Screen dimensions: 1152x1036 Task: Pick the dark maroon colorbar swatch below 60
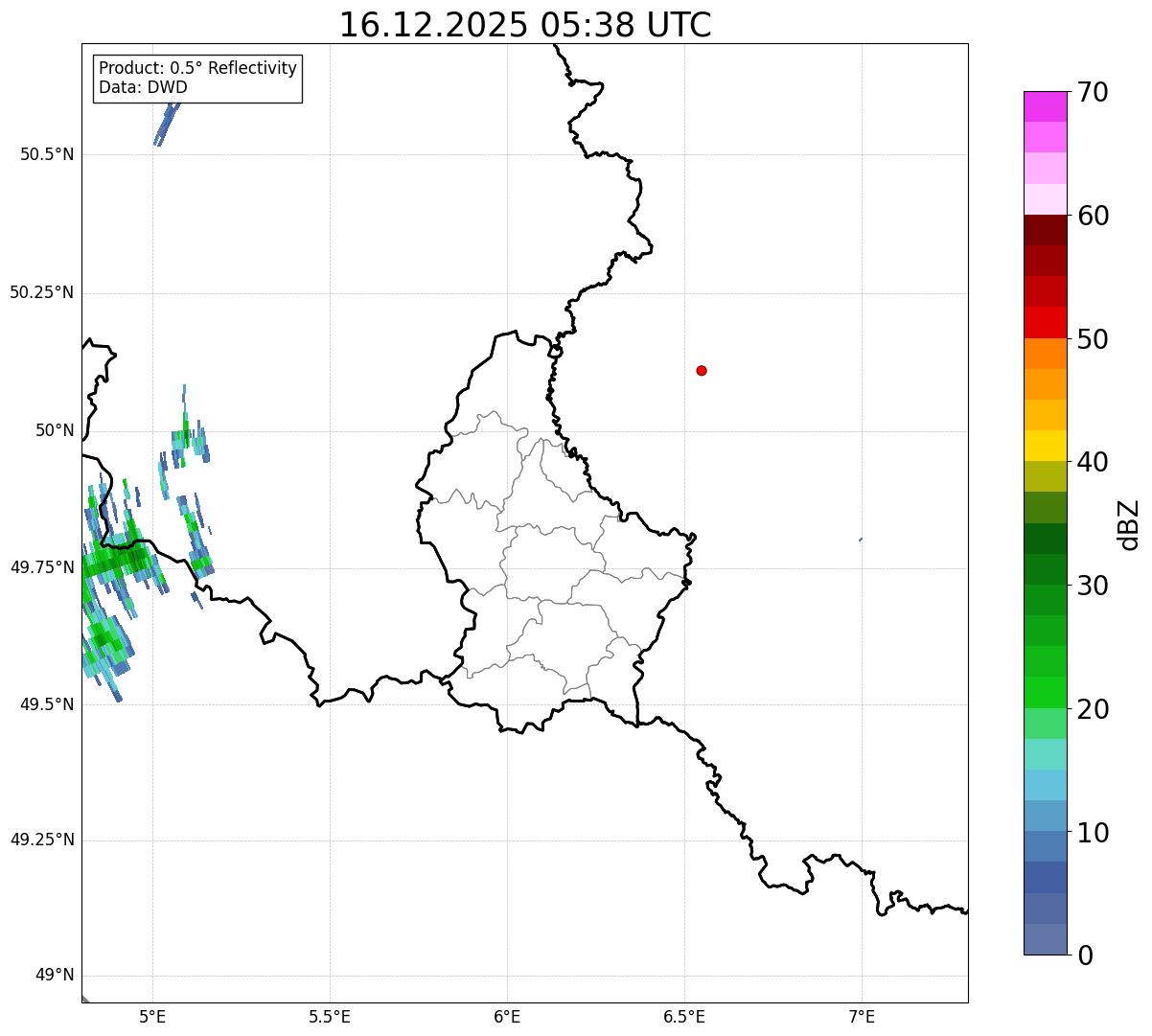(1045, 230)
